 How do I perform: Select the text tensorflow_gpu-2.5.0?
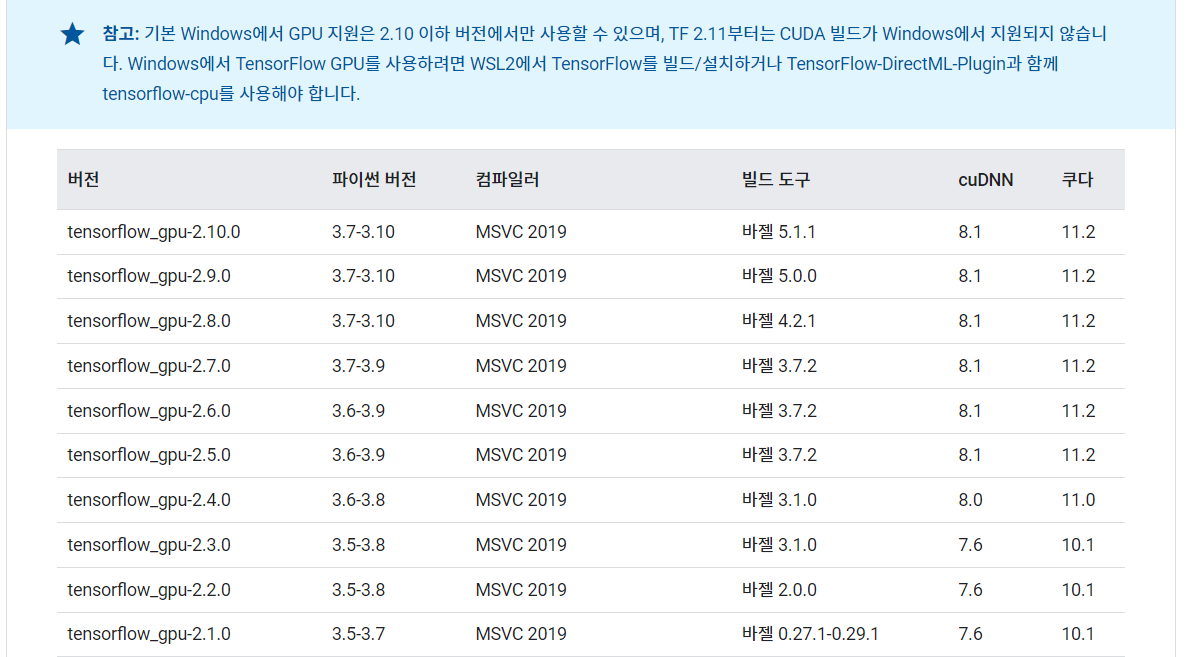149,455
